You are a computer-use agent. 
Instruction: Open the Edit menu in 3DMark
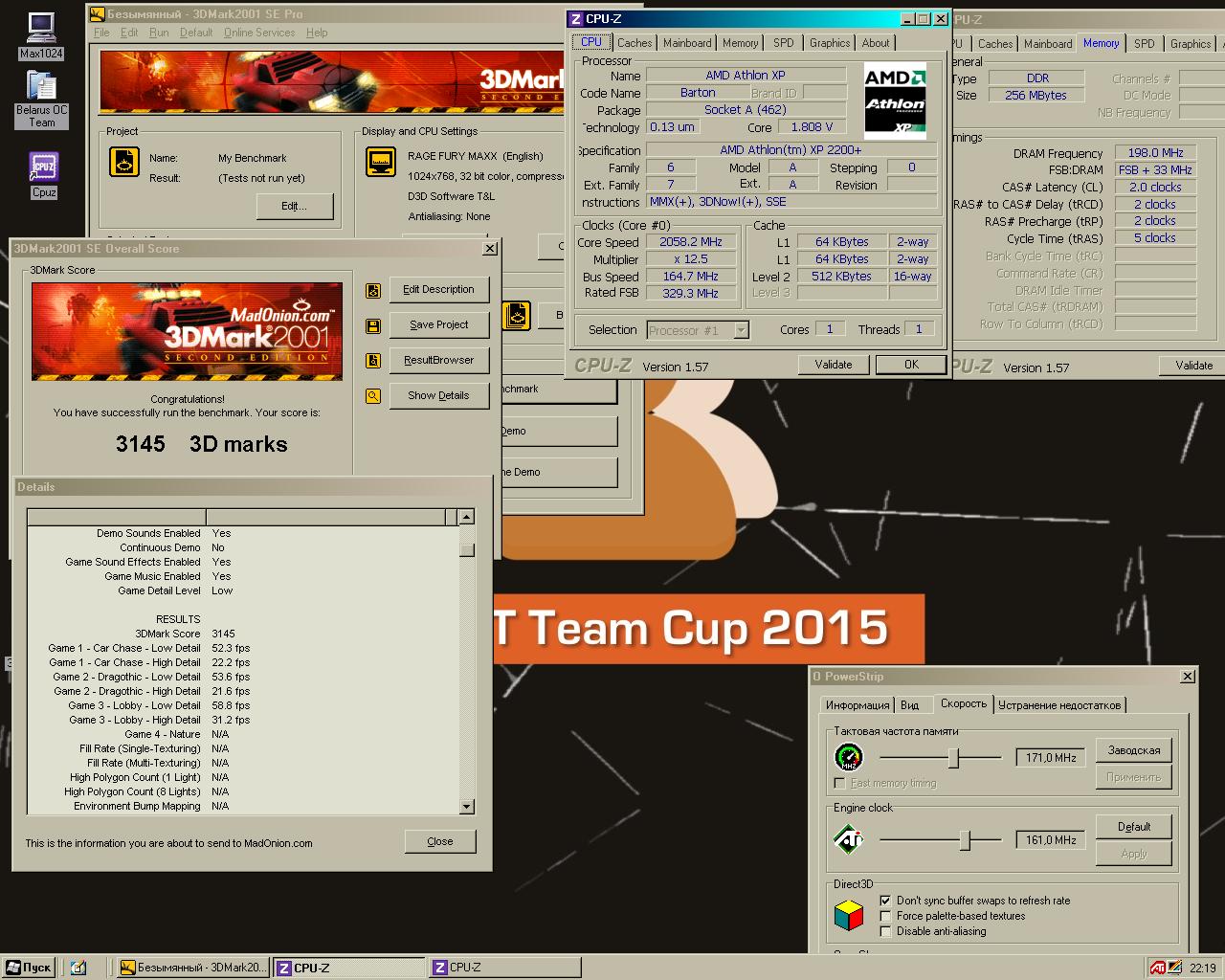[x=129, y=33]
